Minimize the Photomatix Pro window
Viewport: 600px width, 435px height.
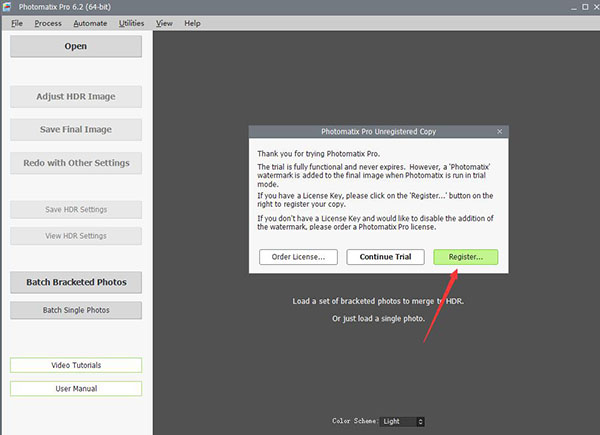573,8
